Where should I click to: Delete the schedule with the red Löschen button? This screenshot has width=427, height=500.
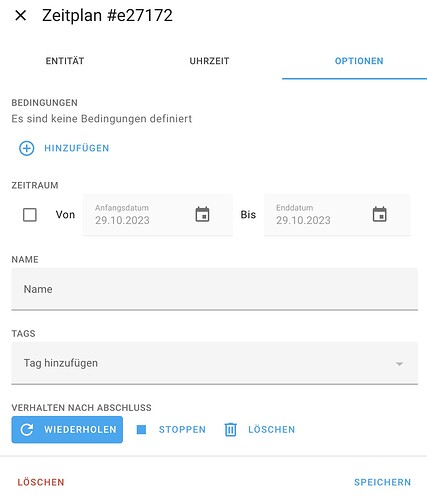[x=41, y=482]
